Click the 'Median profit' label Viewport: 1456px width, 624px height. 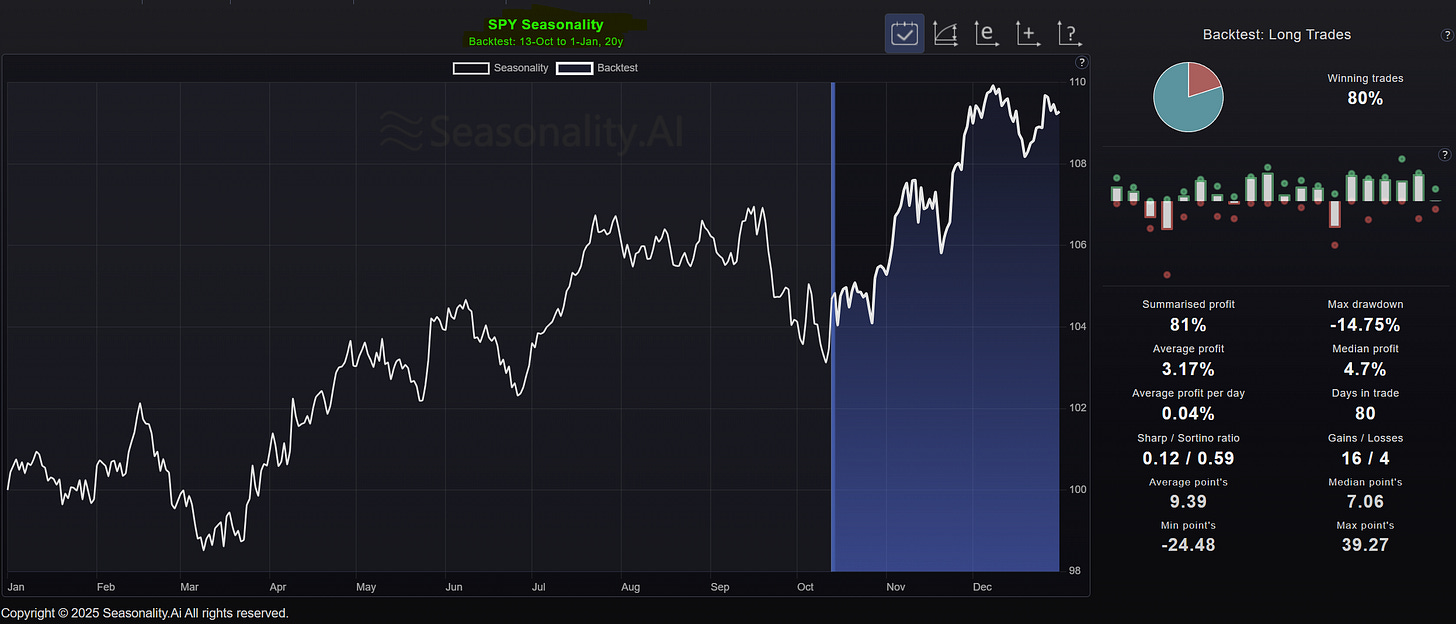(1365, 349)
